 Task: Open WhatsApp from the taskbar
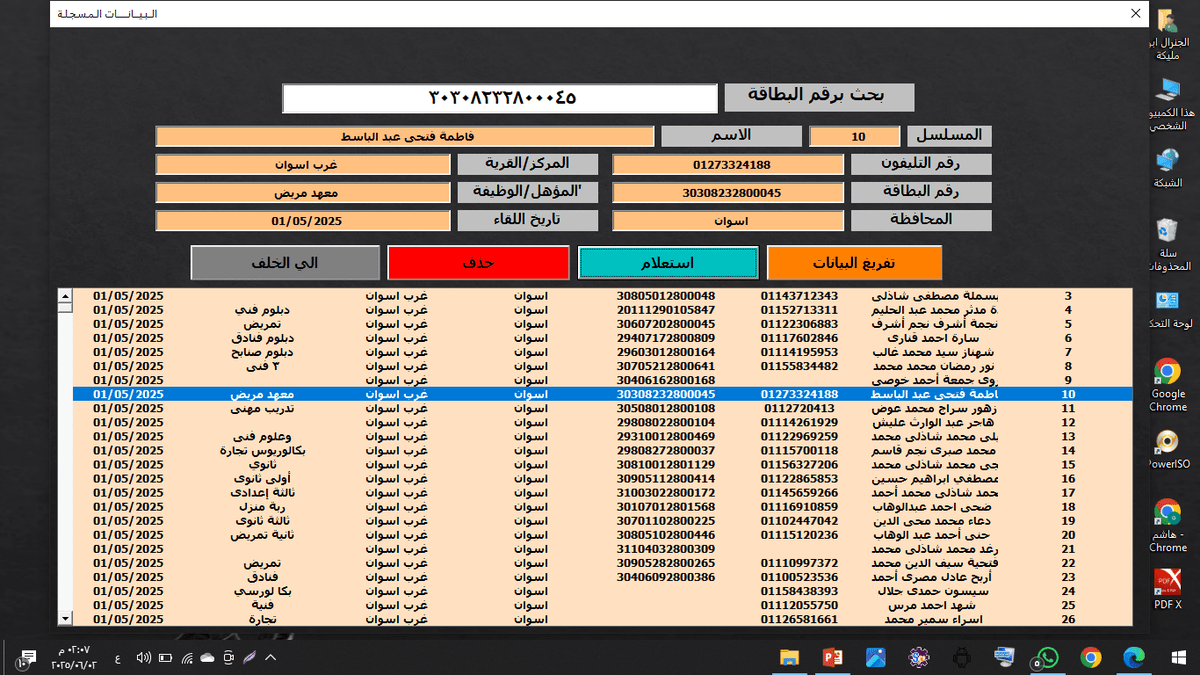point(1048,659)
